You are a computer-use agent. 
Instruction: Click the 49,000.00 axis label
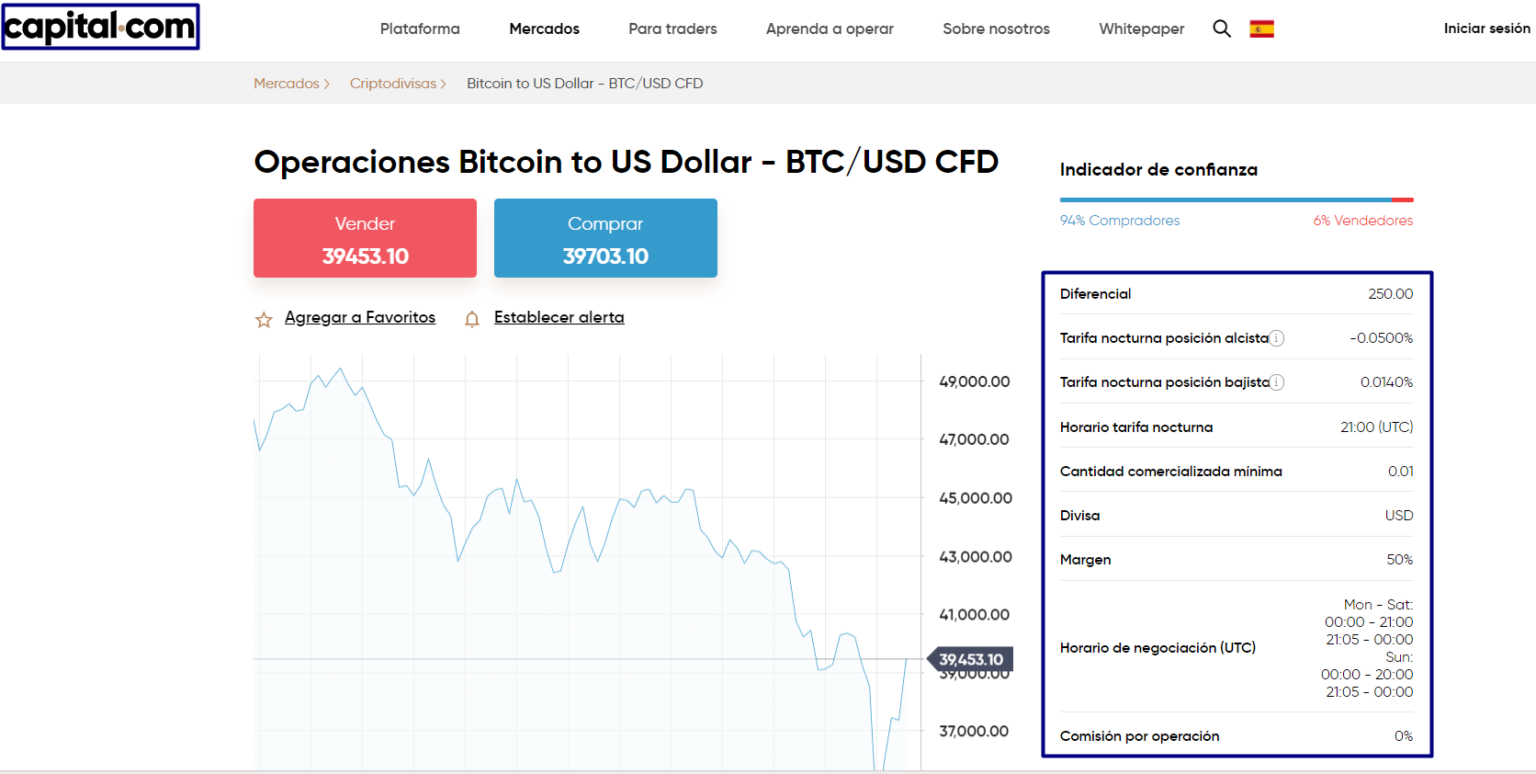[974, 382]
